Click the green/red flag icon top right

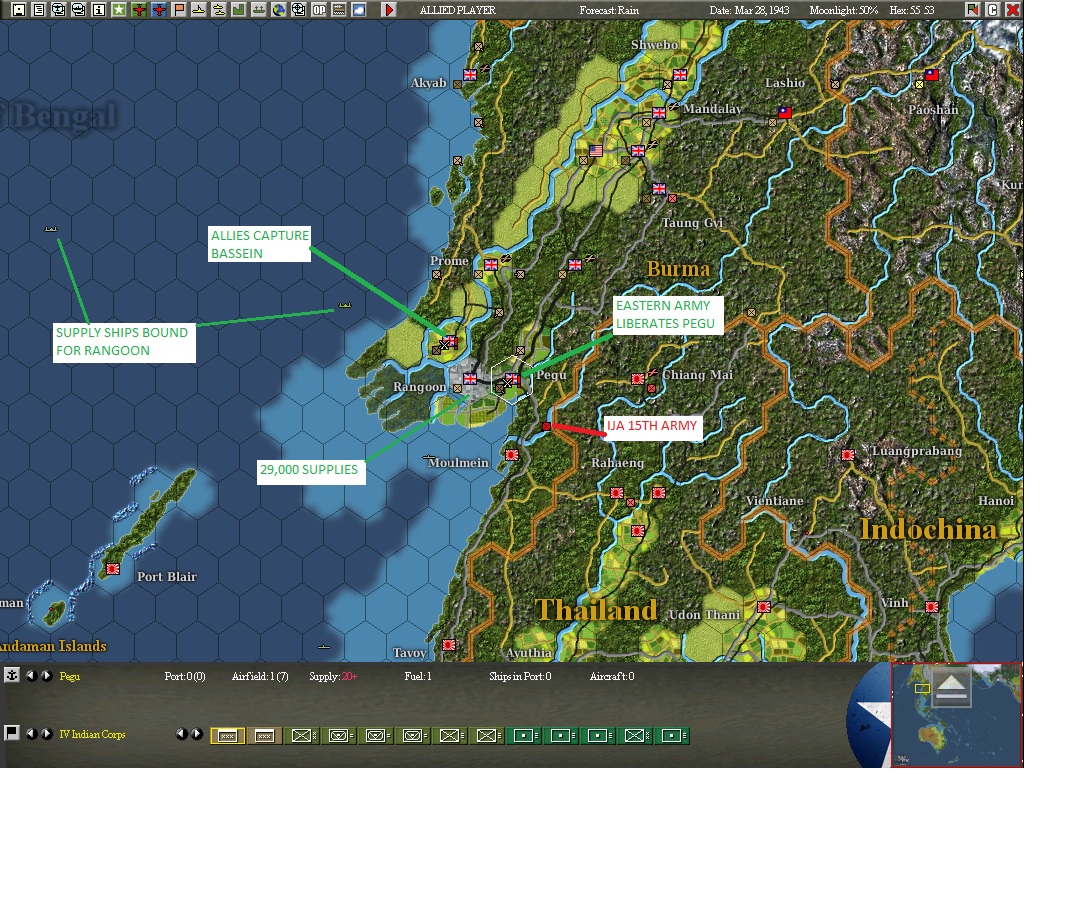coord(972,10)
